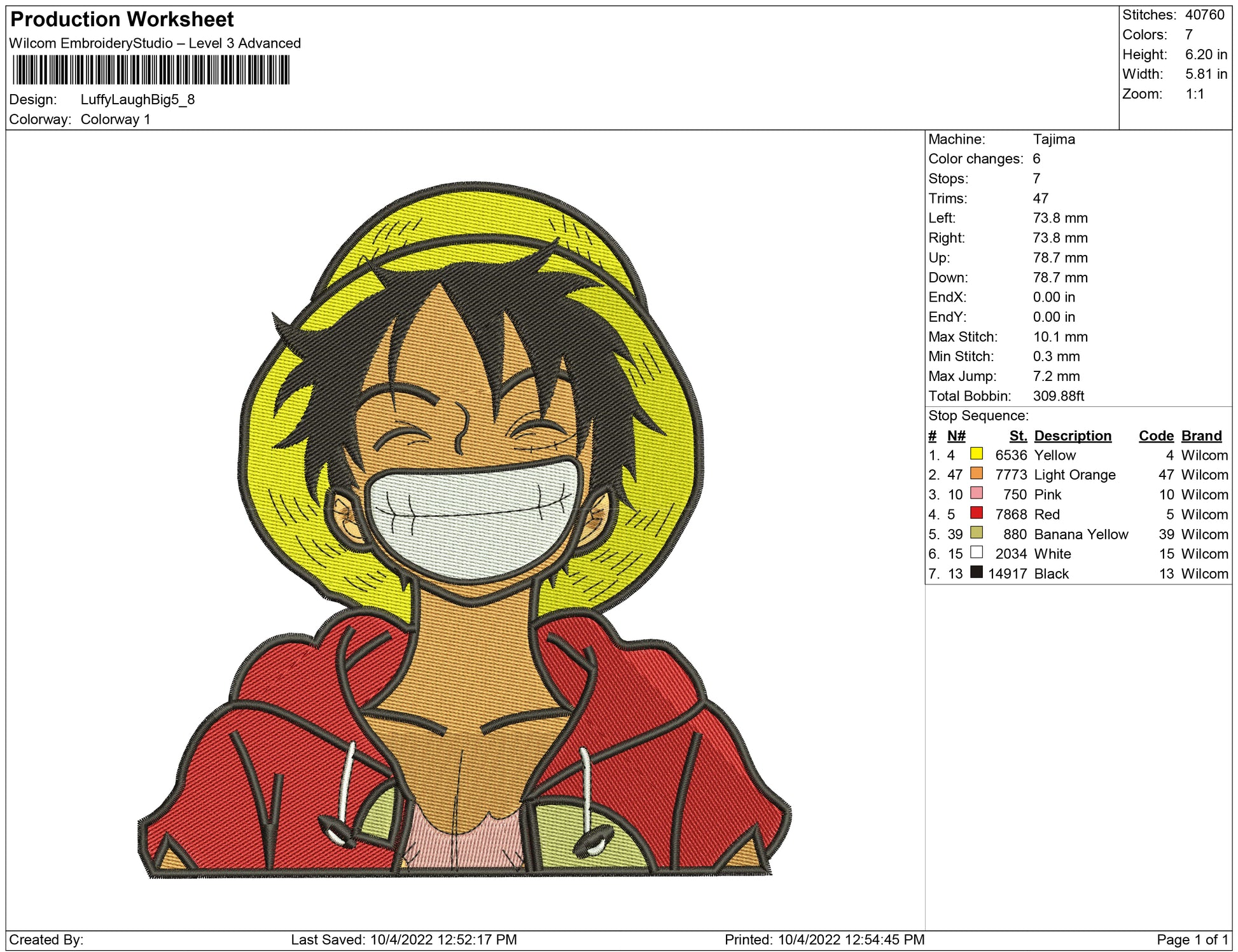Click the Light Orange color swatch
Viewport: 1238px width, 952px height.
click(x=976, y=473)
